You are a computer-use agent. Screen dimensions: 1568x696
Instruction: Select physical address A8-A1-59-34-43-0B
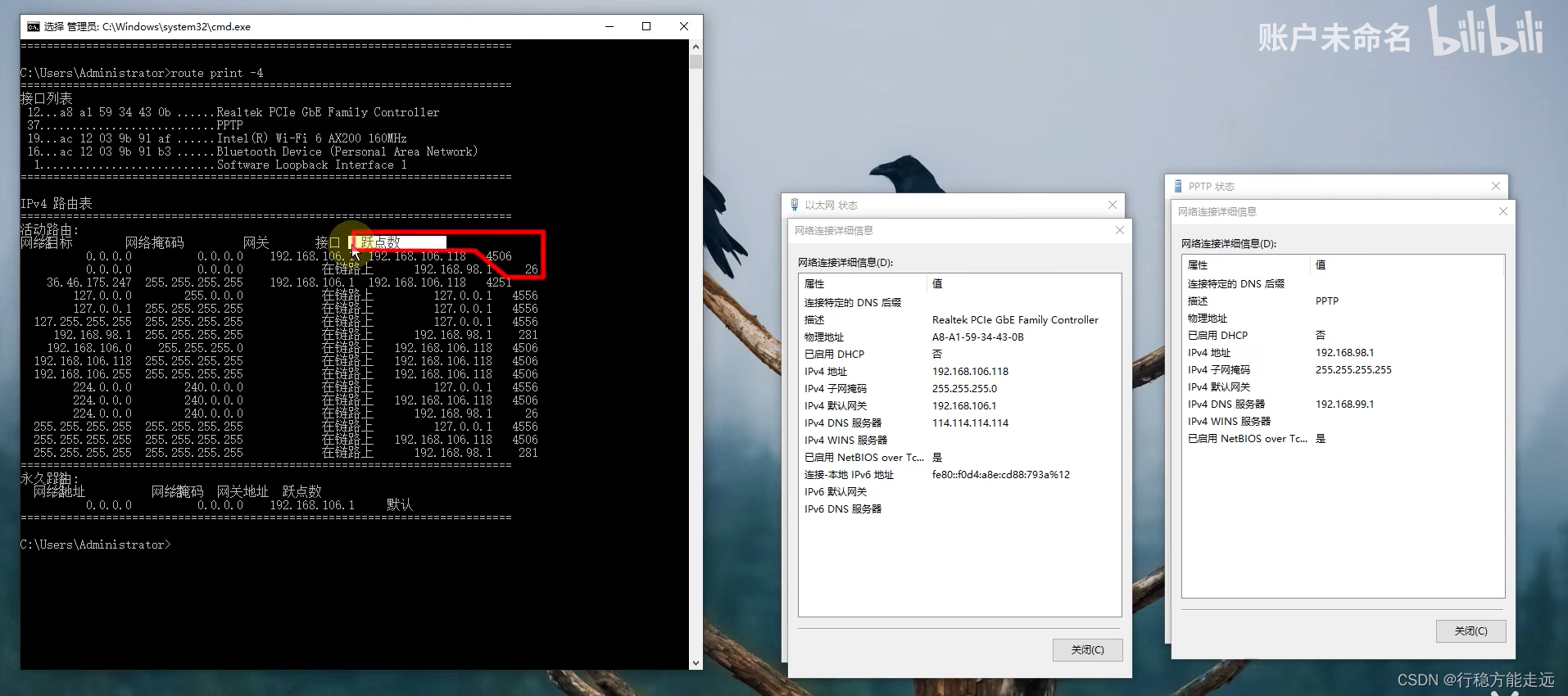pyautogui.click(x=977, y=337)
